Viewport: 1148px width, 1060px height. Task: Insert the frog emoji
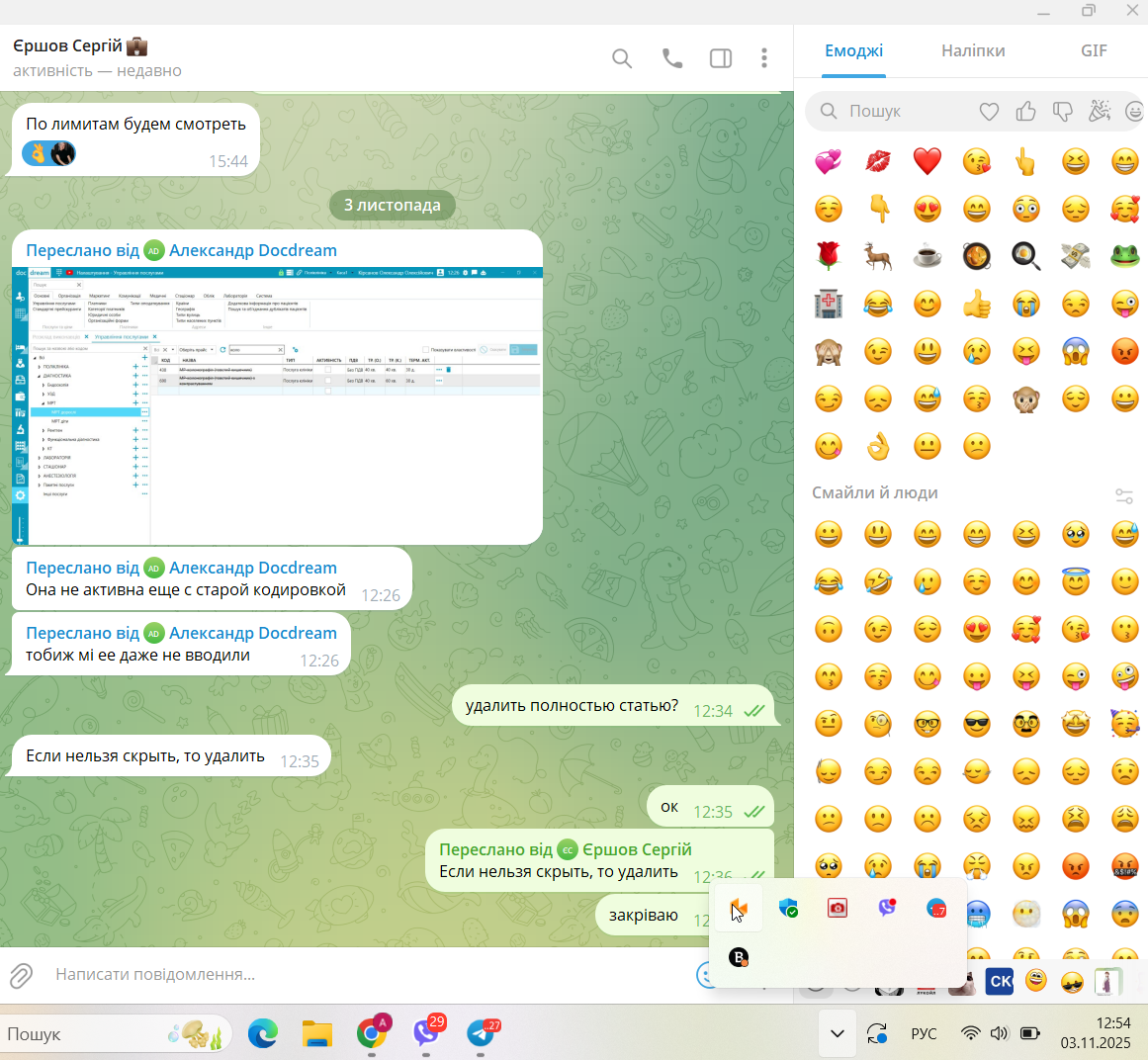coord(1124,256)
